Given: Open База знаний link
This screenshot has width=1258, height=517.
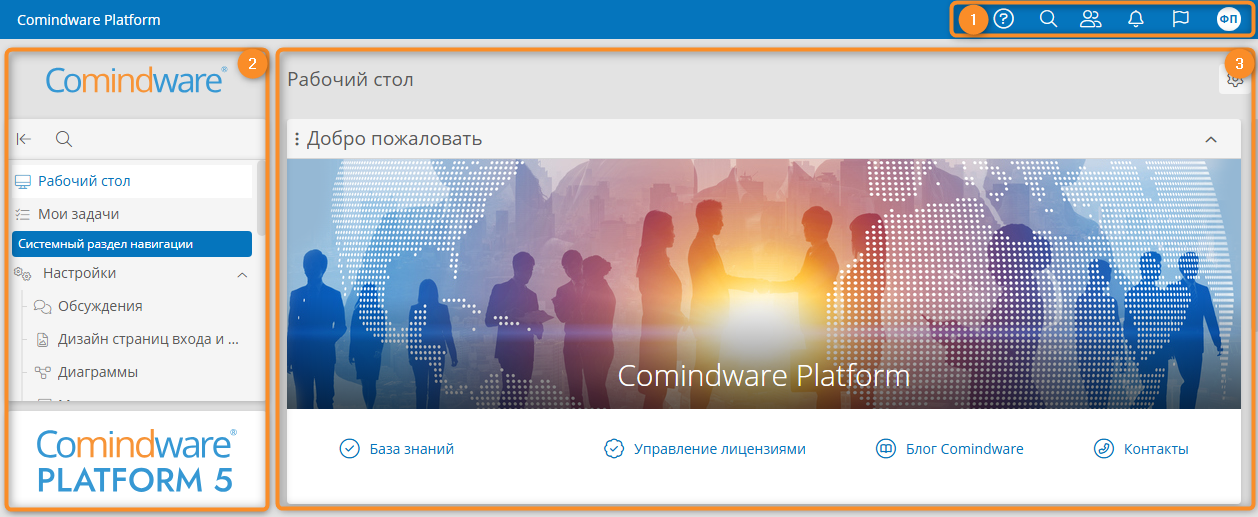Looking at the screenshot, I should tap(412, 449).
